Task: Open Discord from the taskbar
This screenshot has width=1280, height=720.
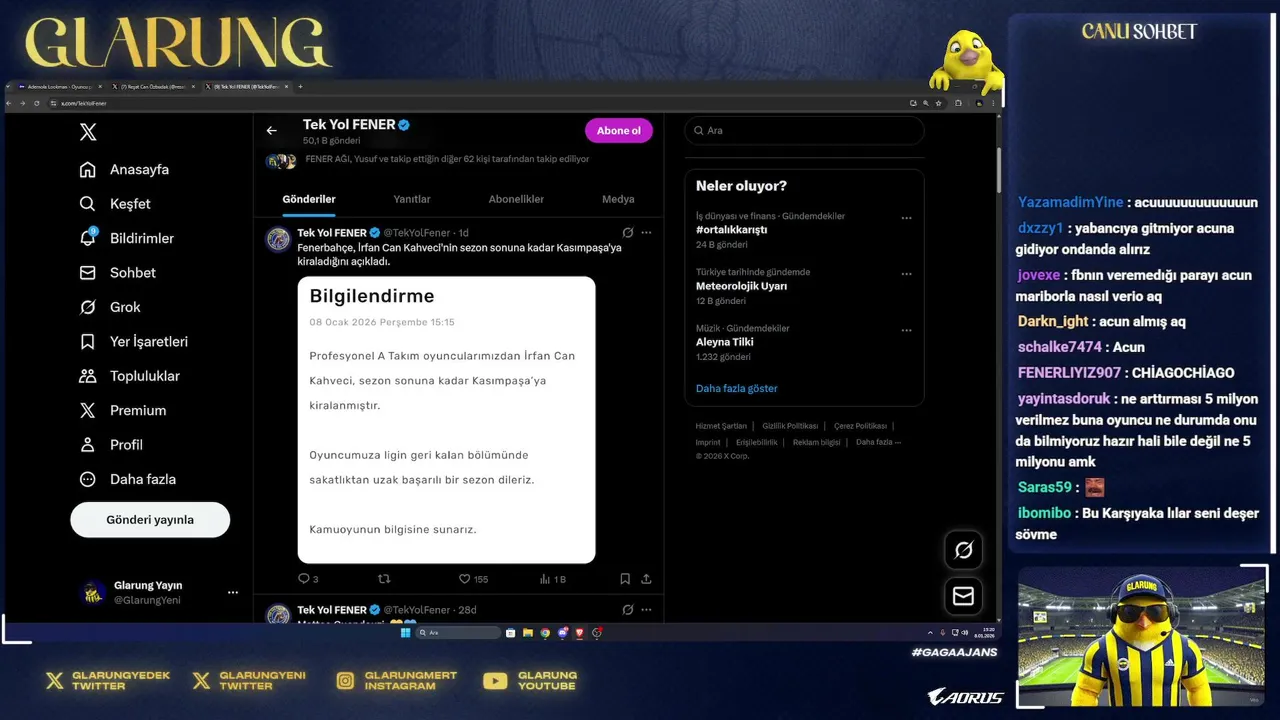Action: tap(563, 633)
